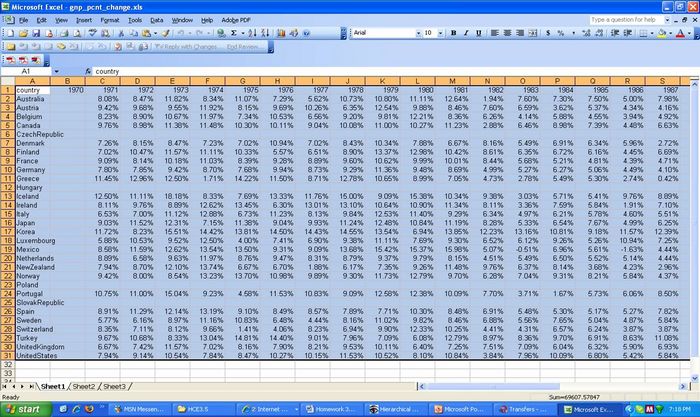Toggle Italic formatting
Viewport: 700px width, 417px height.
(467, 33)
